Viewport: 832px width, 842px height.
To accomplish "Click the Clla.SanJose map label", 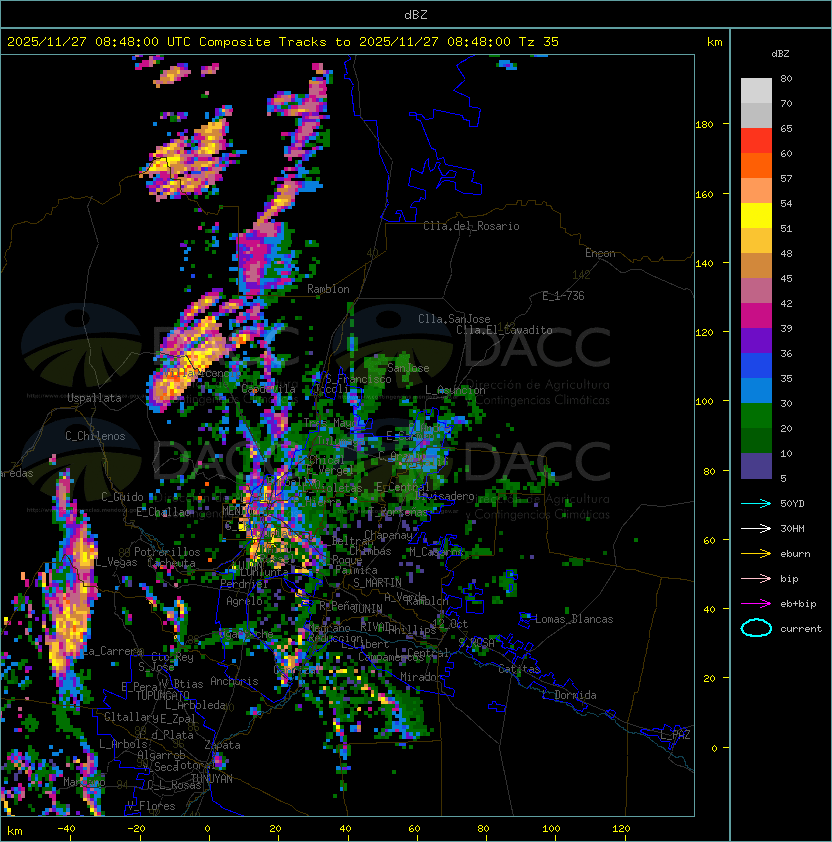I will point(454,319).
